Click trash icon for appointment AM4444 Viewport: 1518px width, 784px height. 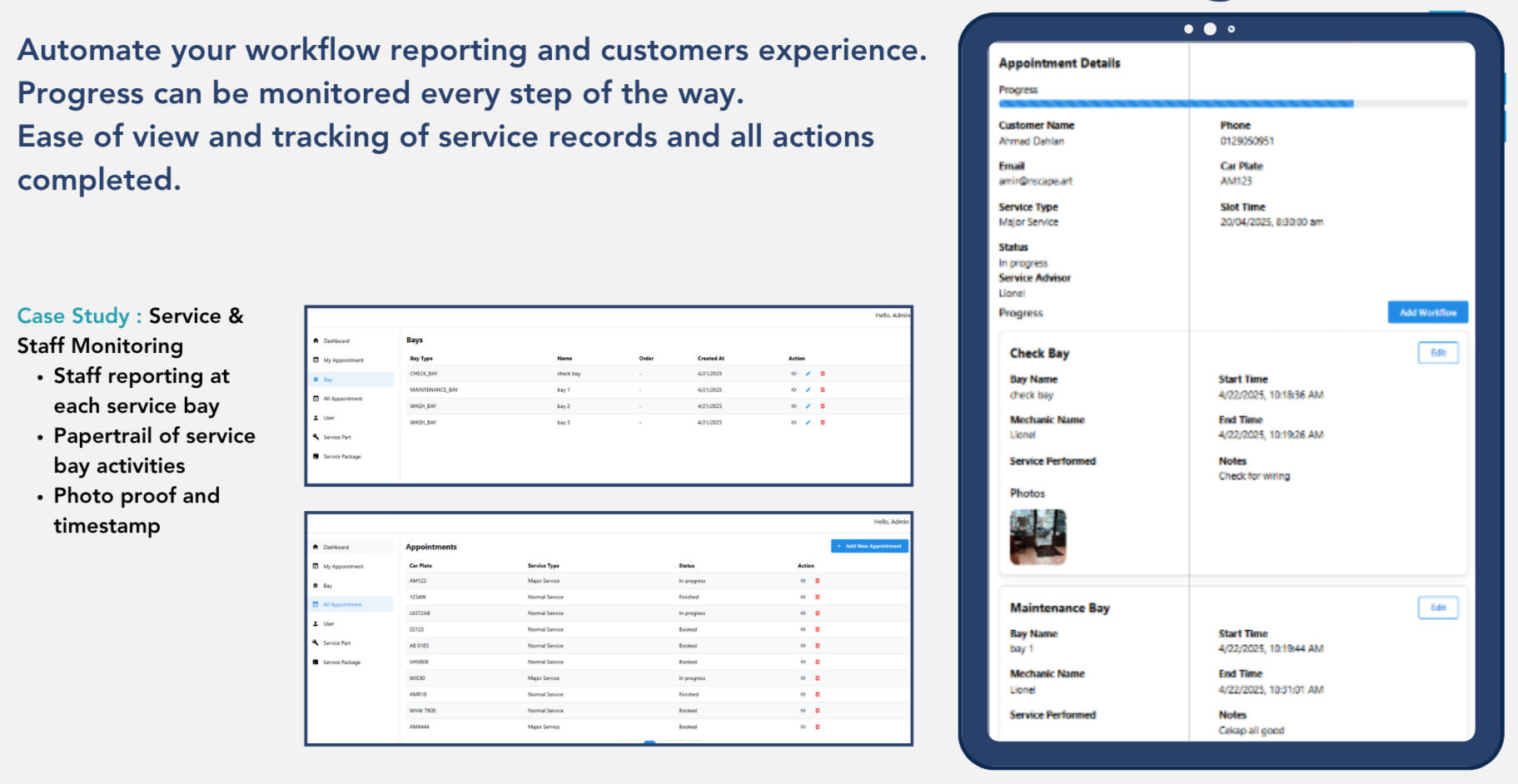click(818, 727)
